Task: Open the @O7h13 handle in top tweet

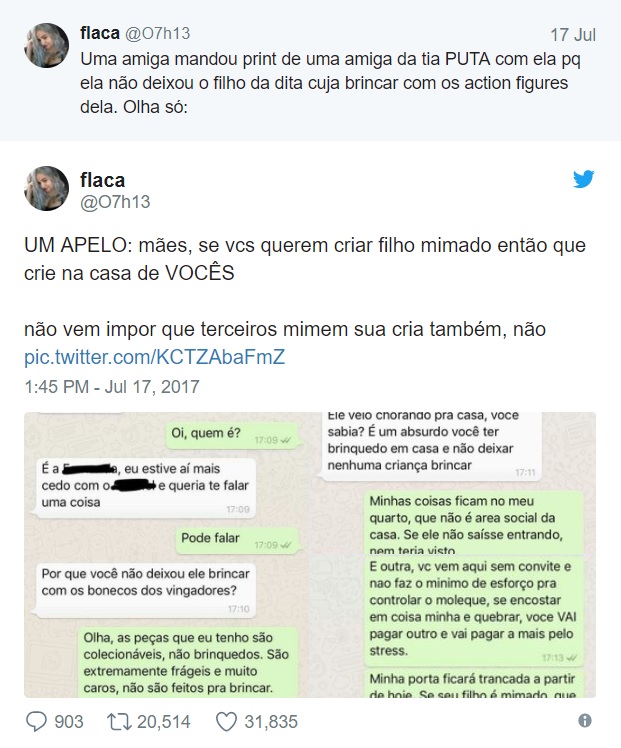Action: [157, 33]
